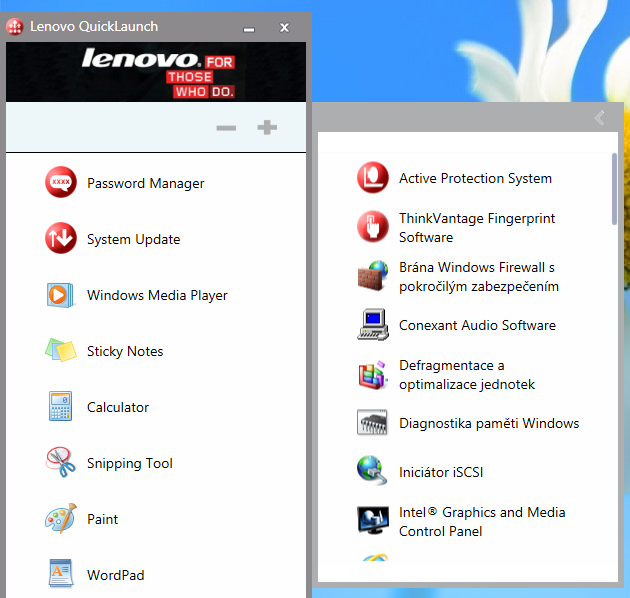The height and width of the screenshot is (598, 630).
Task: Choose 'ThinkVantage Fingerprint Software' text
Action: [477, 228]
